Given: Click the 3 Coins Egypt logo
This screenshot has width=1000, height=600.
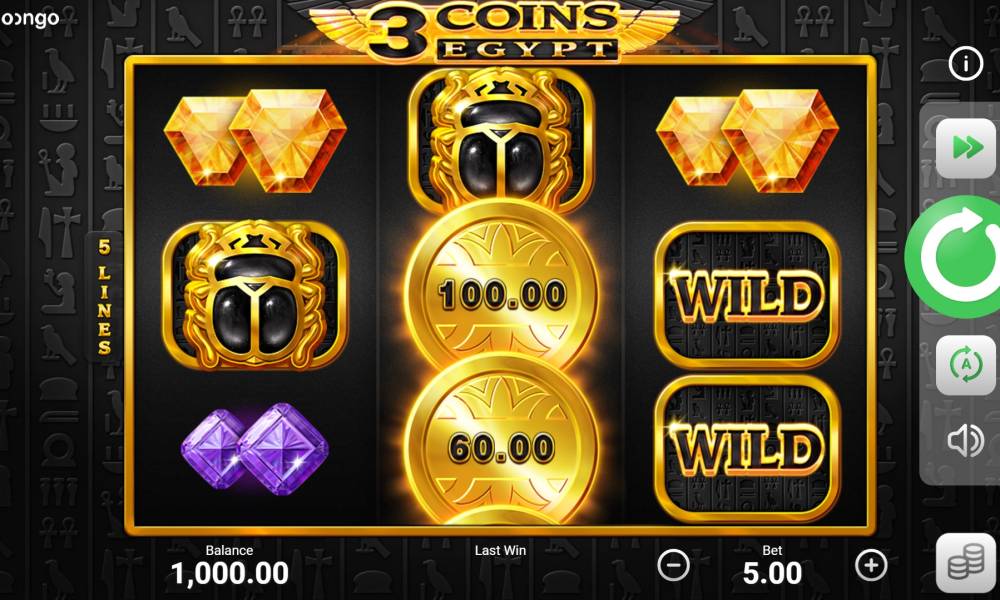Looking at the screenshot, I should 494,32.
